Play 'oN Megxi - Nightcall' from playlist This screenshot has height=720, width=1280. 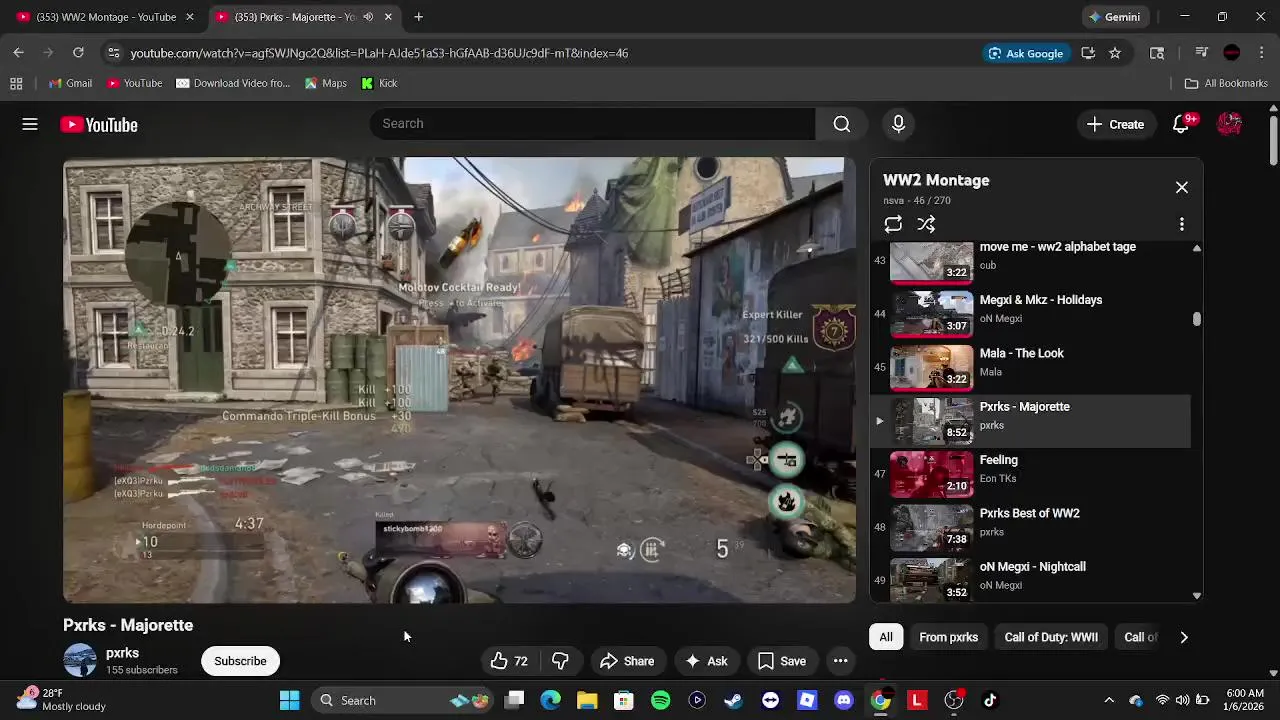pos(1030,579)
